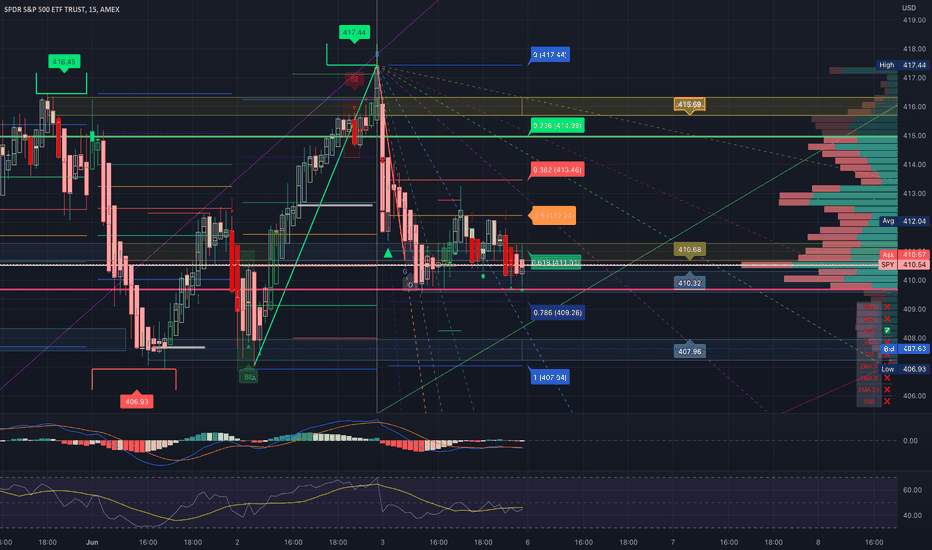
Task: Click the 410.32 zone label
Action: coord(689,282)
